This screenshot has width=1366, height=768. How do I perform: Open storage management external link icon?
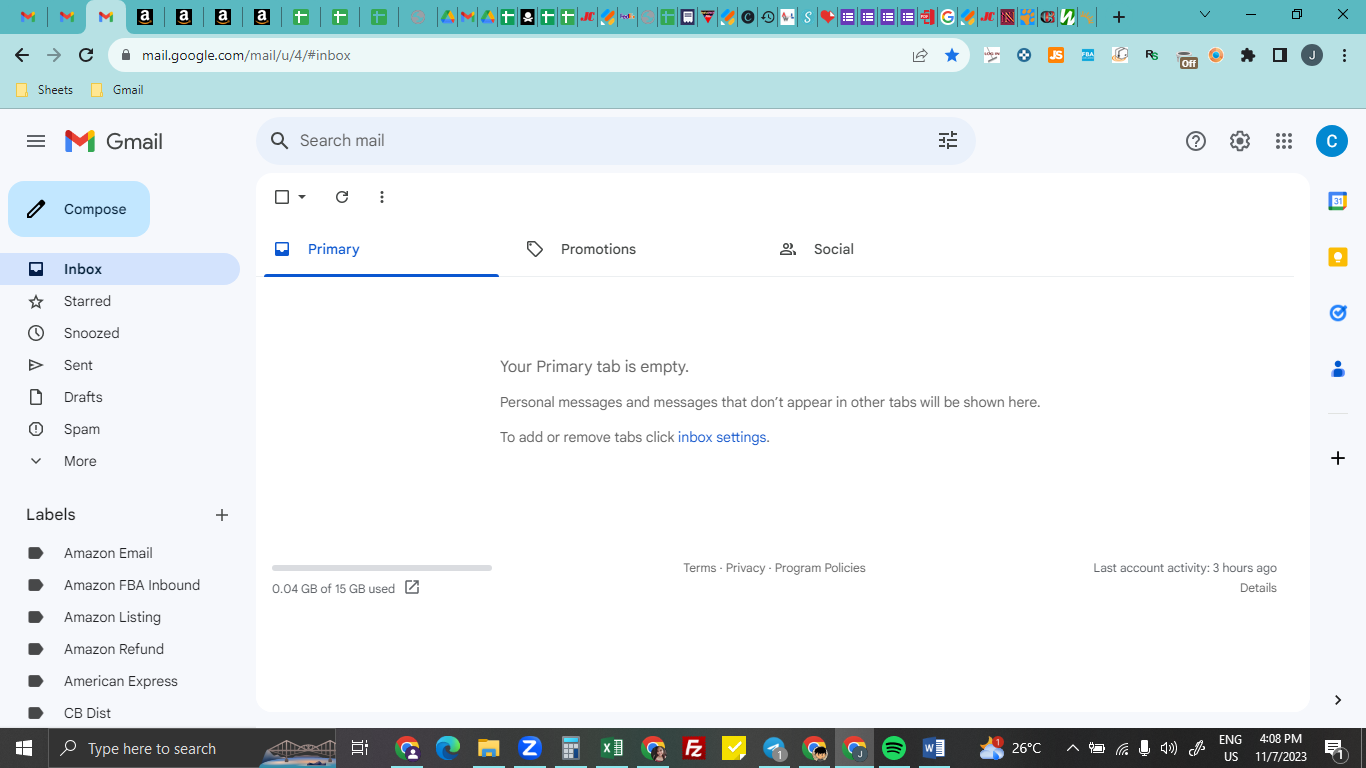(412, 587)
